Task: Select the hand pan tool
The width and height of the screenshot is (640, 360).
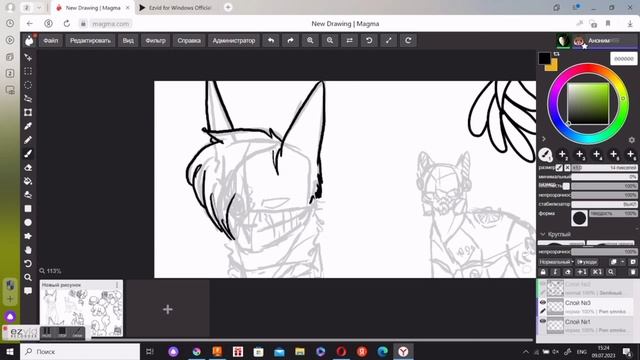Action: click(x=28, y=250)
